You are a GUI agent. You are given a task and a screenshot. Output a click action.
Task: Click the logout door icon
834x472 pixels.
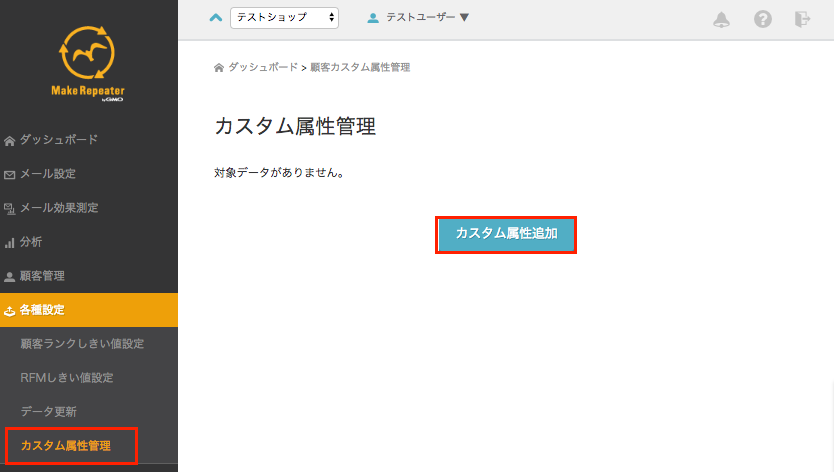pos(802,19)
